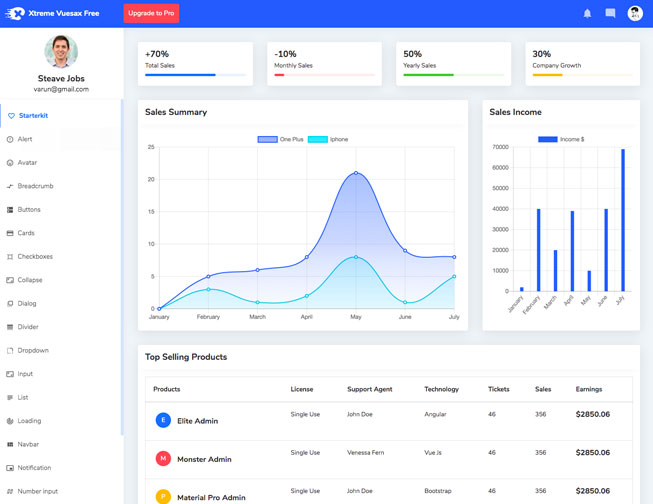Screen dimensions: 653x504
Task: Click the Xtreme Vuesax logo icon
Action: click(15, 14)
